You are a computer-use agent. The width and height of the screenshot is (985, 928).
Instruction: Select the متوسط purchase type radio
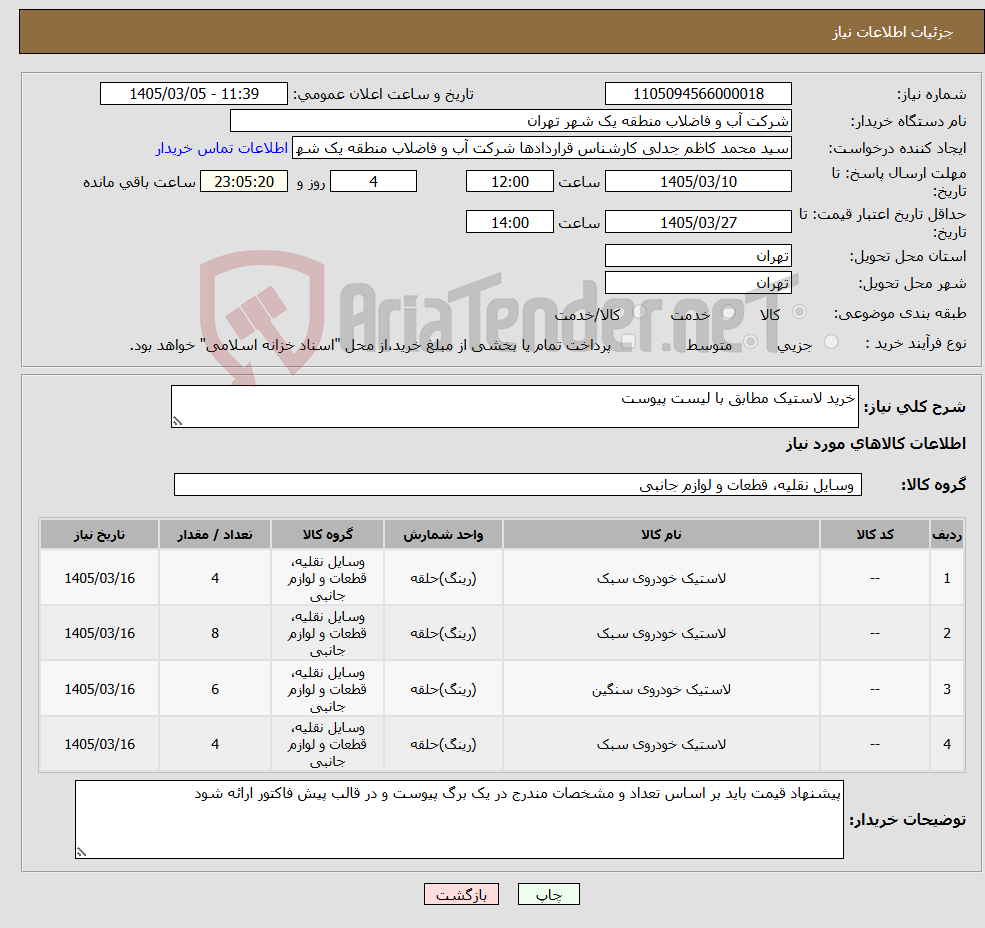coord(751,342)
